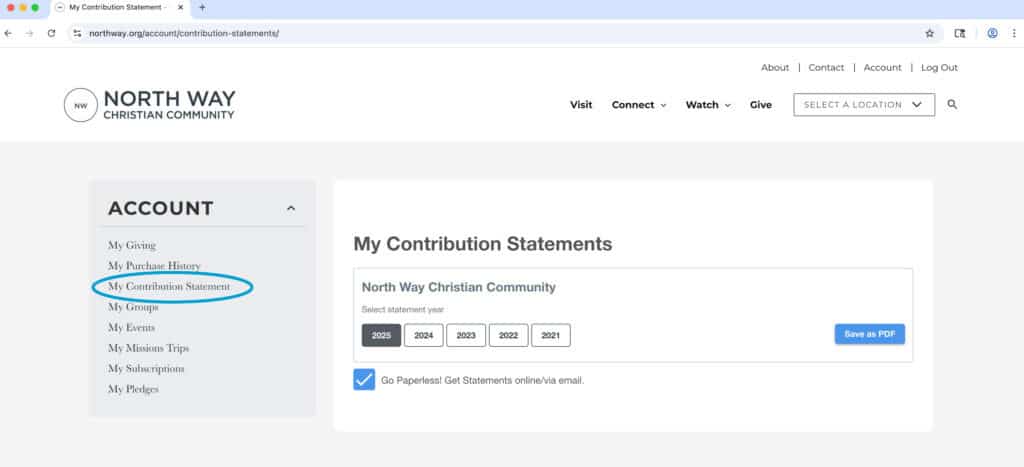
Task: Open the Chrome three-dot menu
Action: 1013,33
